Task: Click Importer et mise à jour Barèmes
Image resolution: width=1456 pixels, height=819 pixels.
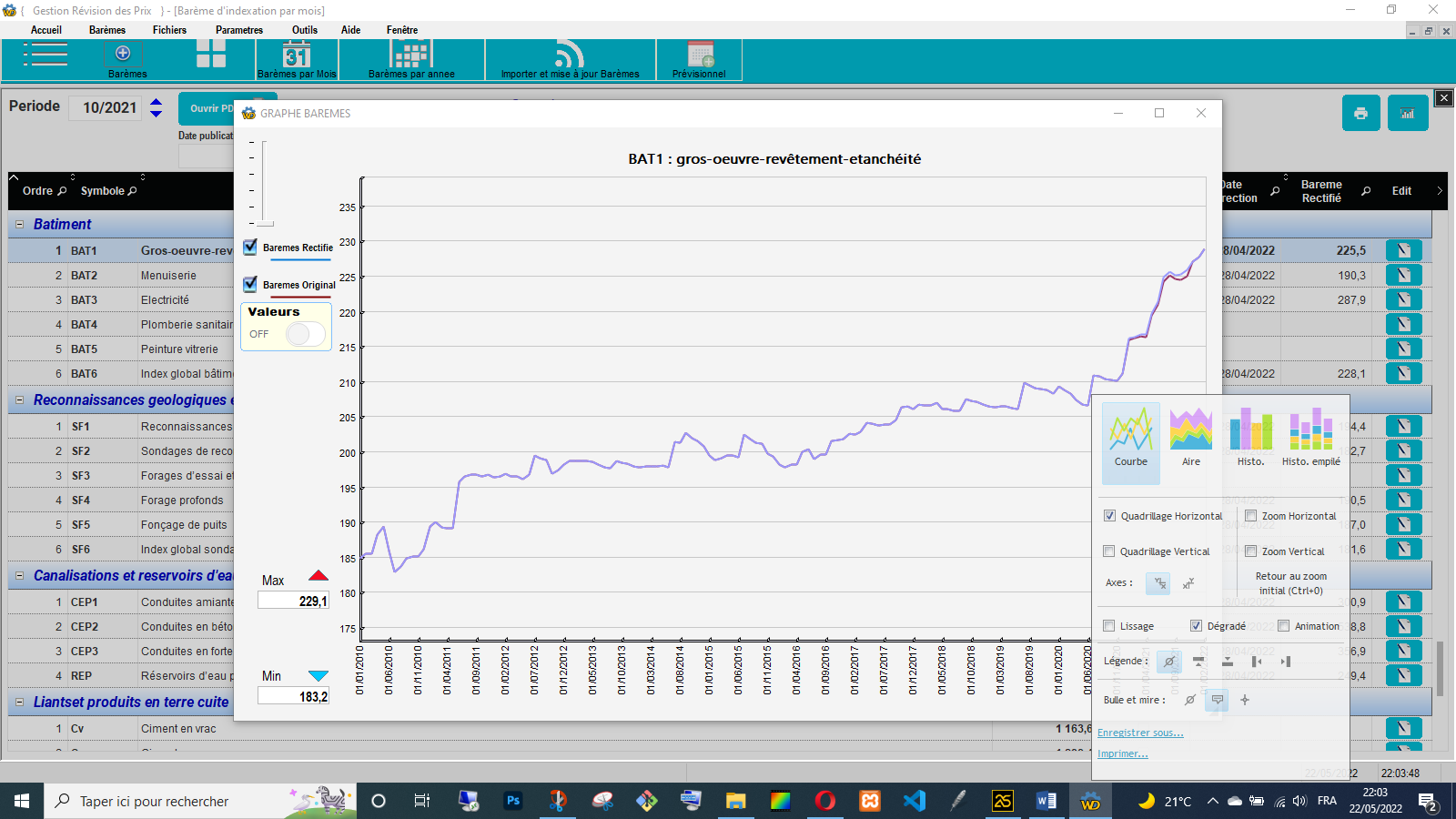Action: [x=570, y=59]
